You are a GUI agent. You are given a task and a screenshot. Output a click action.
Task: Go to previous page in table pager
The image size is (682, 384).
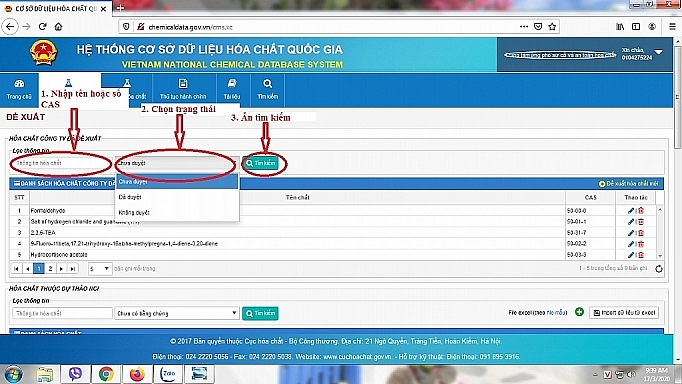pos(27,269)
